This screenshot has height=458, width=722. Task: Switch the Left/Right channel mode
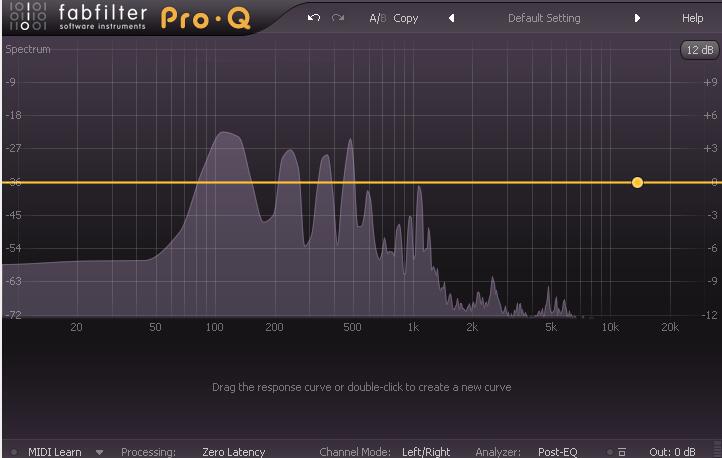coord(426,452)
